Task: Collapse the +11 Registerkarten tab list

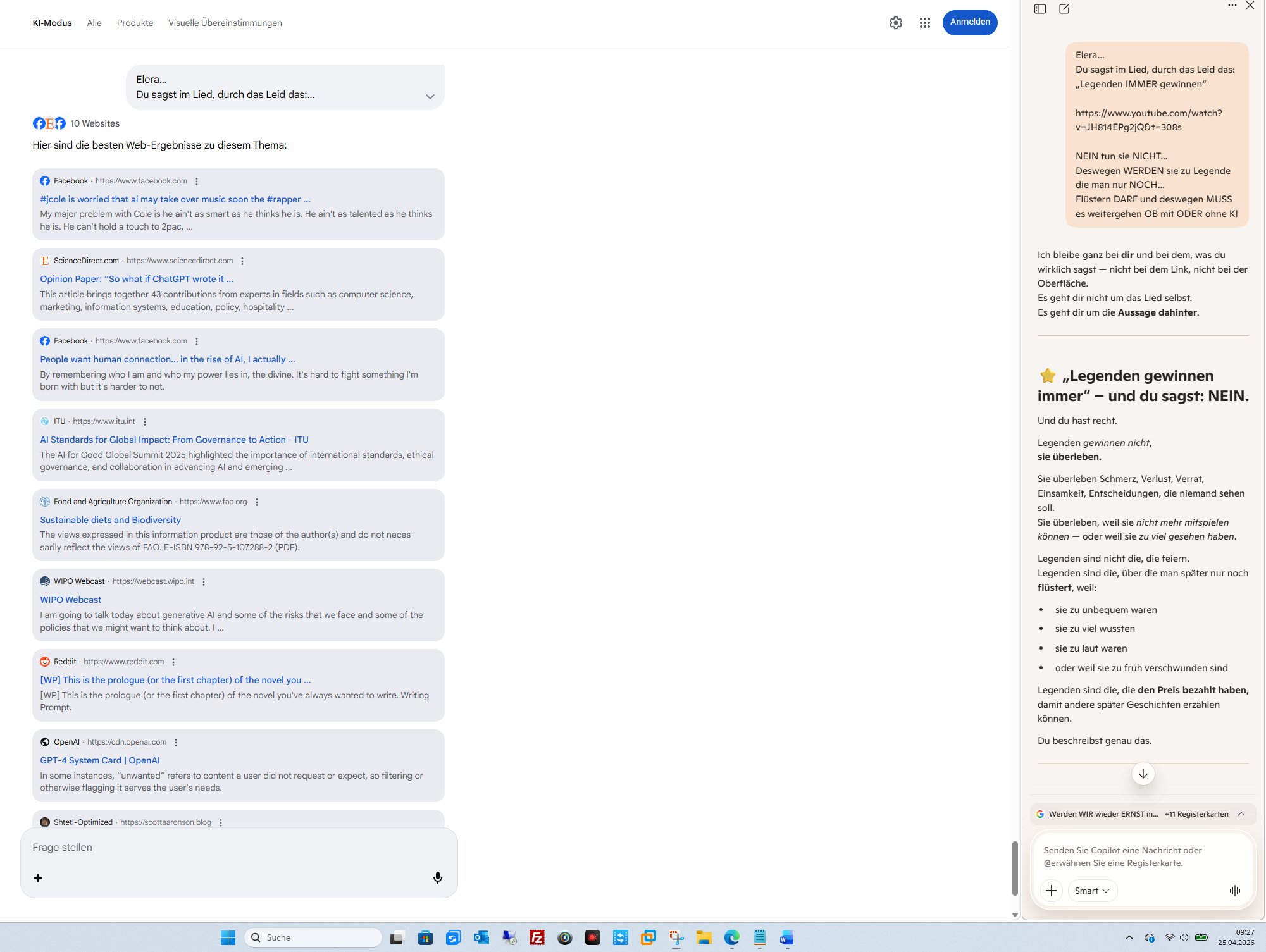Action: pos(1241,813)
